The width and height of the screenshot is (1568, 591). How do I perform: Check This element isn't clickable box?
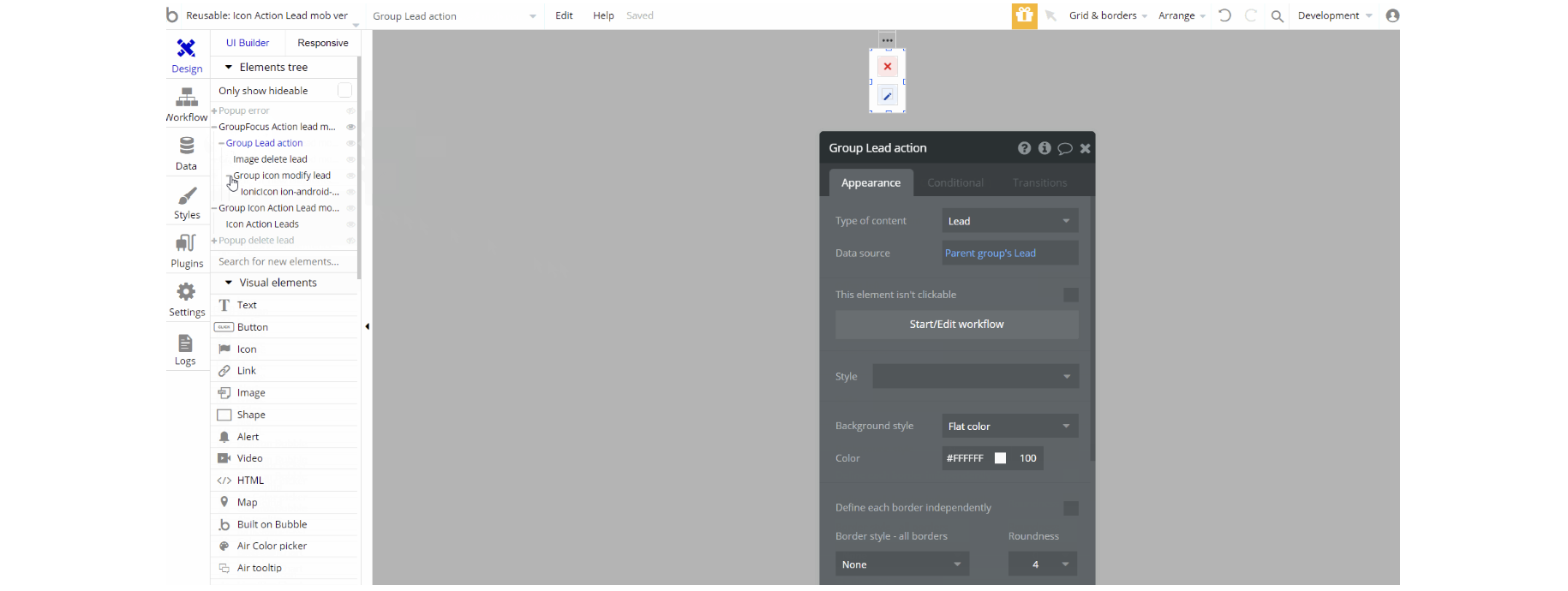(x=1070, y=295)
